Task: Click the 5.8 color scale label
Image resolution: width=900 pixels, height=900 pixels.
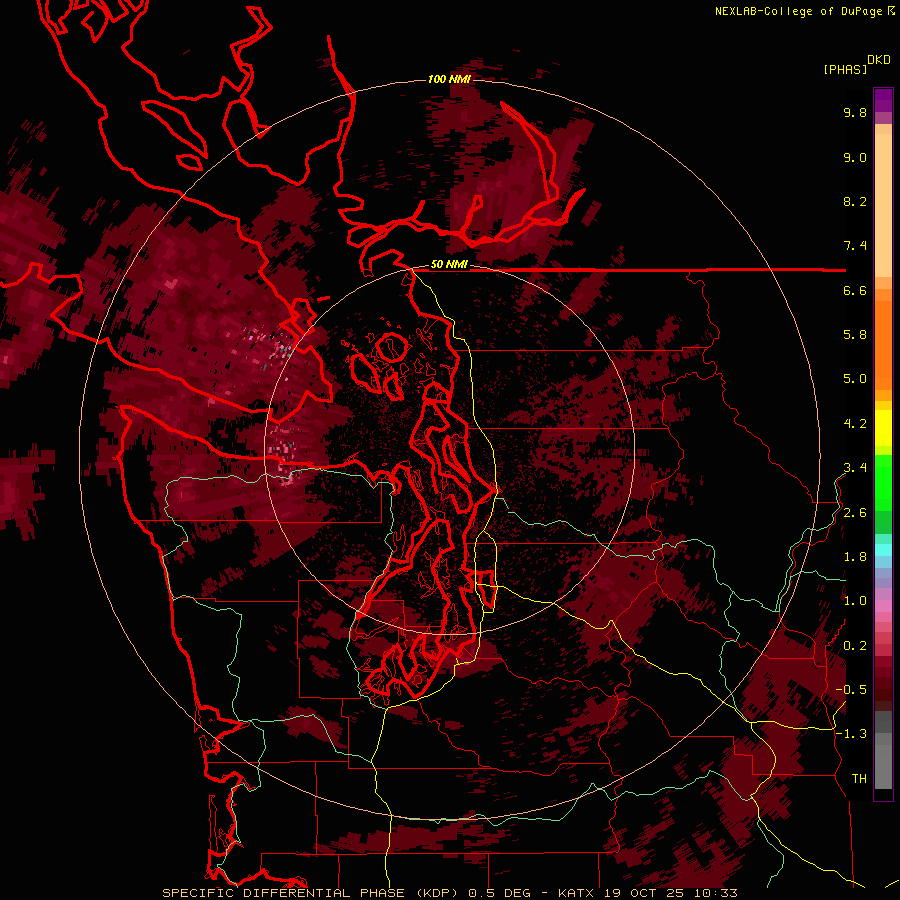Action: coord(855,335)
